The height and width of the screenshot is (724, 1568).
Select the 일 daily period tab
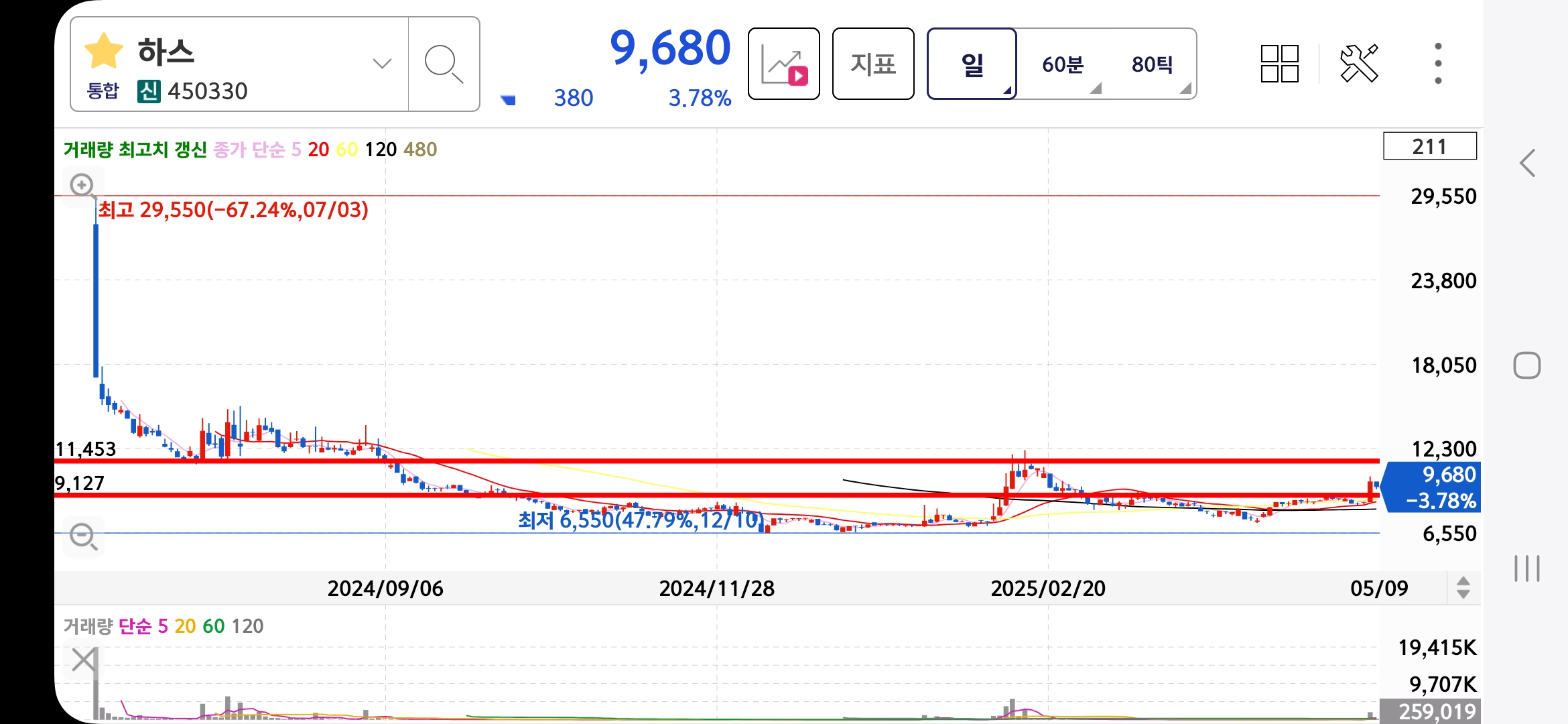[x=972, y=64]
